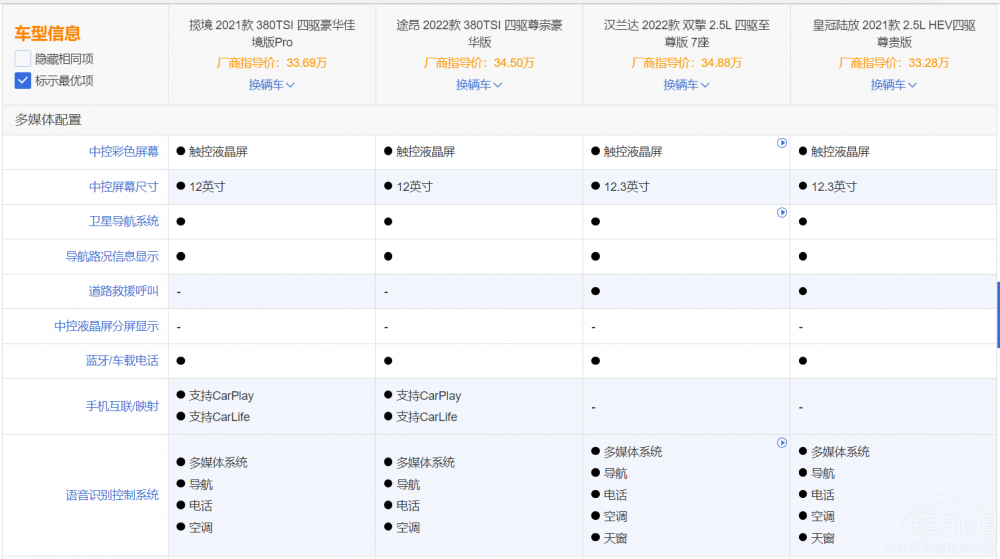The image size is (1000, 559).
Task: Open the 中控液晶屏分屏显示 link
Action: (106, 327)
